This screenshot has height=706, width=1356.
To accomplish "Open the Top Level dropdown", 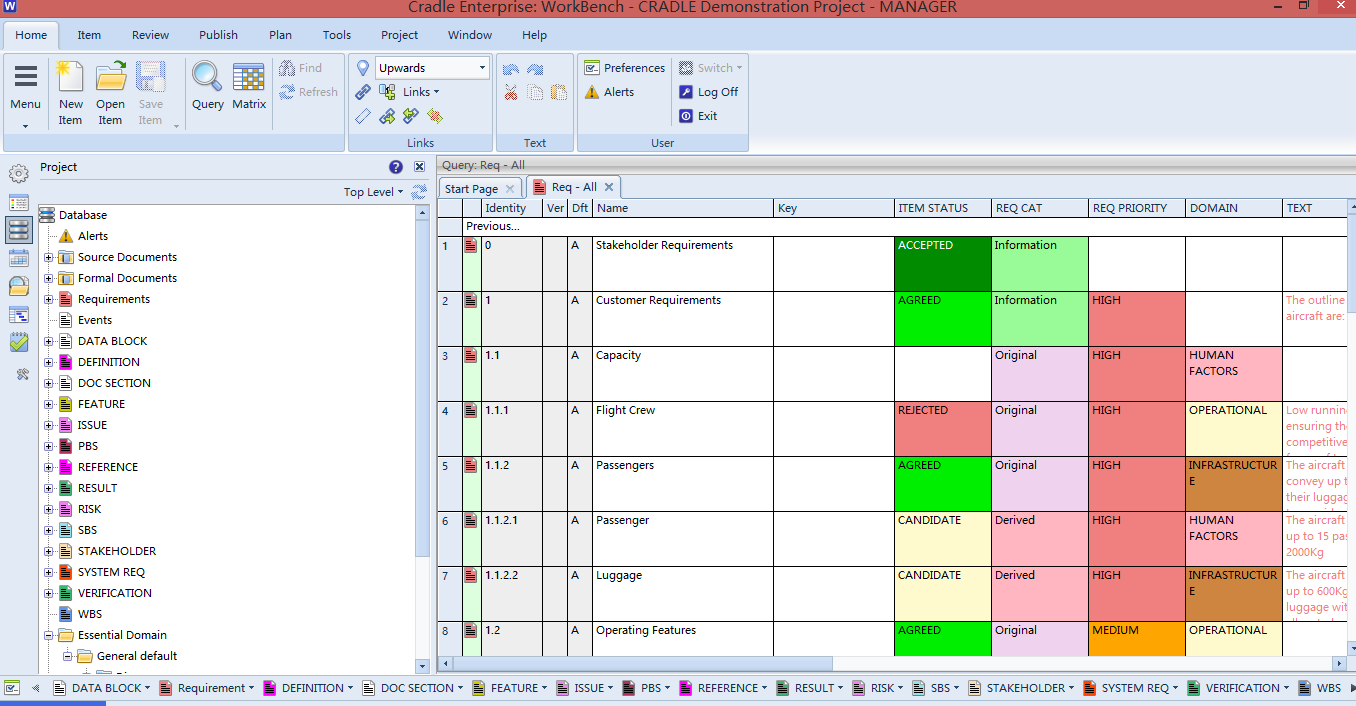I will 374,192.
